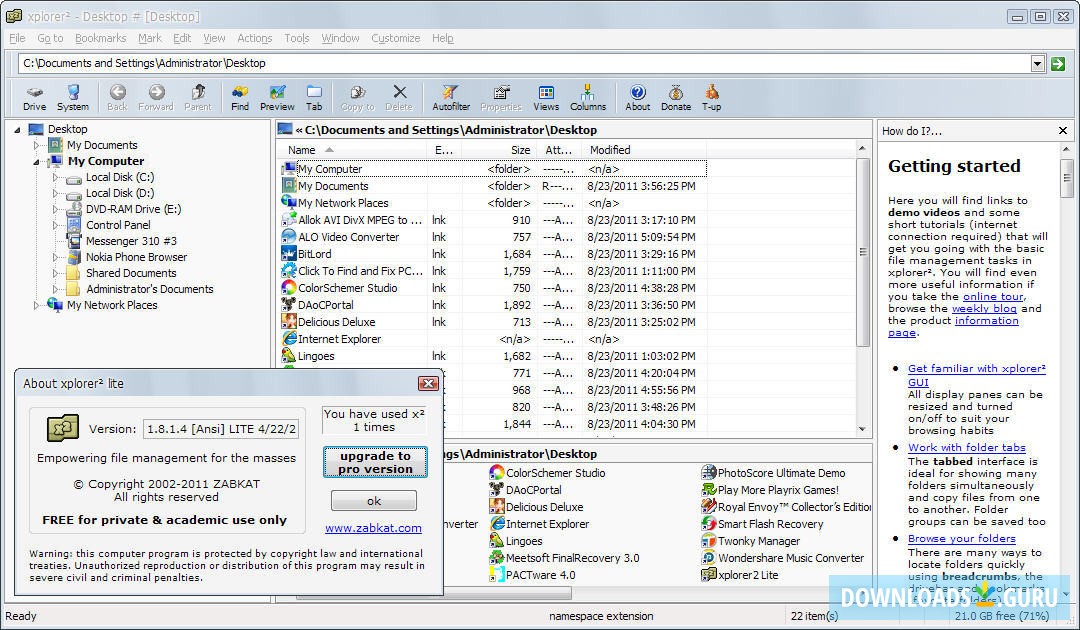The image size is (1080, 630).
Task: Click the Donate toolbar icon
Action: (676, 97)
